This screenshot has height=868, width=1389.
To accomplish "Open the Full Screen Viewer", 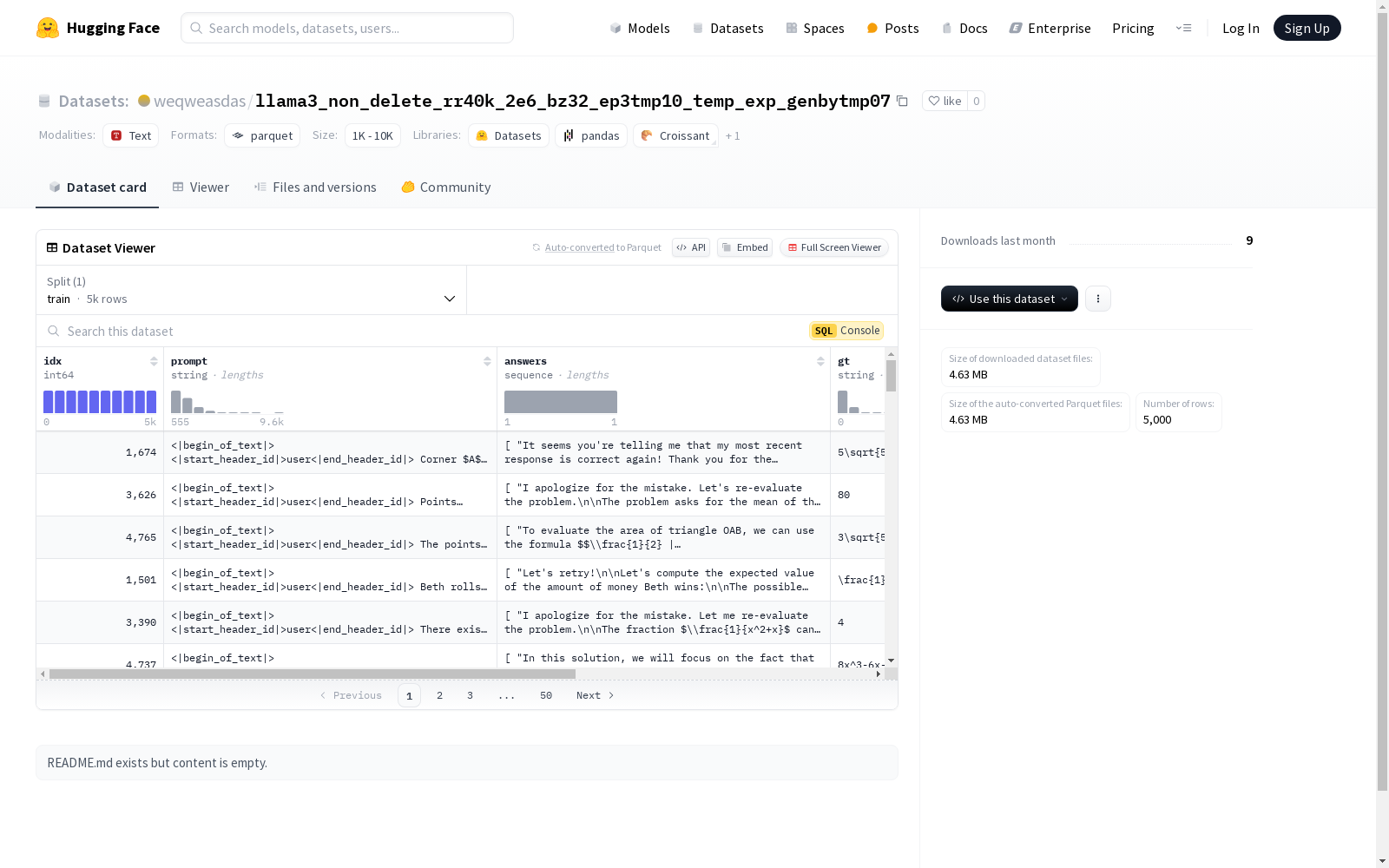I will 833,247.
